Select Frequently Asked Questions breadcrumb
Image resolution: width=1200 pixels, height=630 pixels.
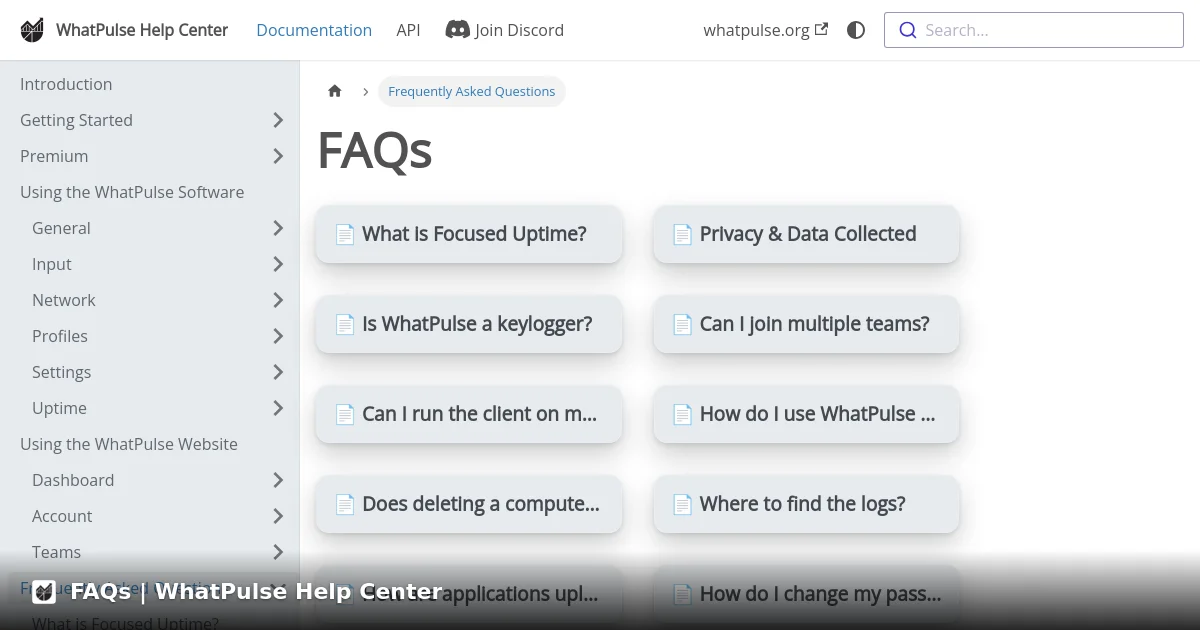click(x=472, y=91)
